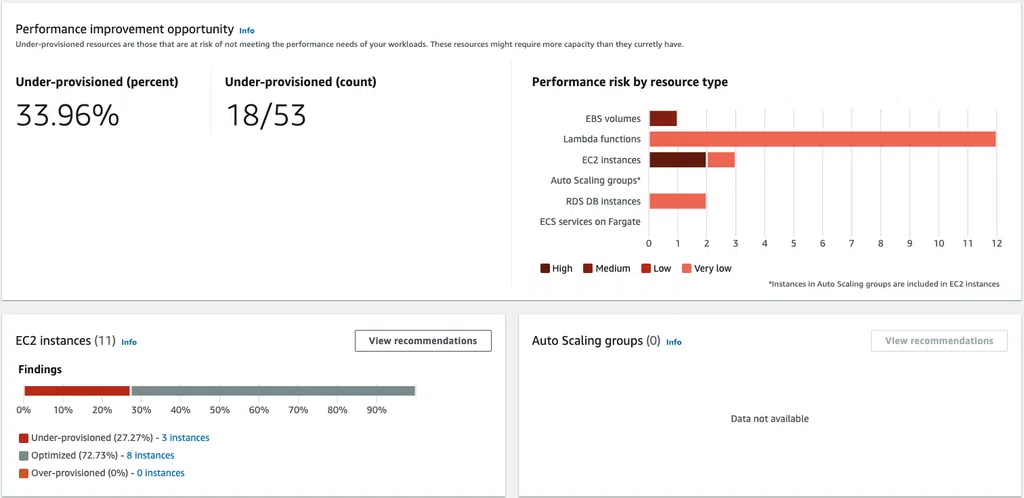Click the Lambda functions bar in chart

coord(822,139)
